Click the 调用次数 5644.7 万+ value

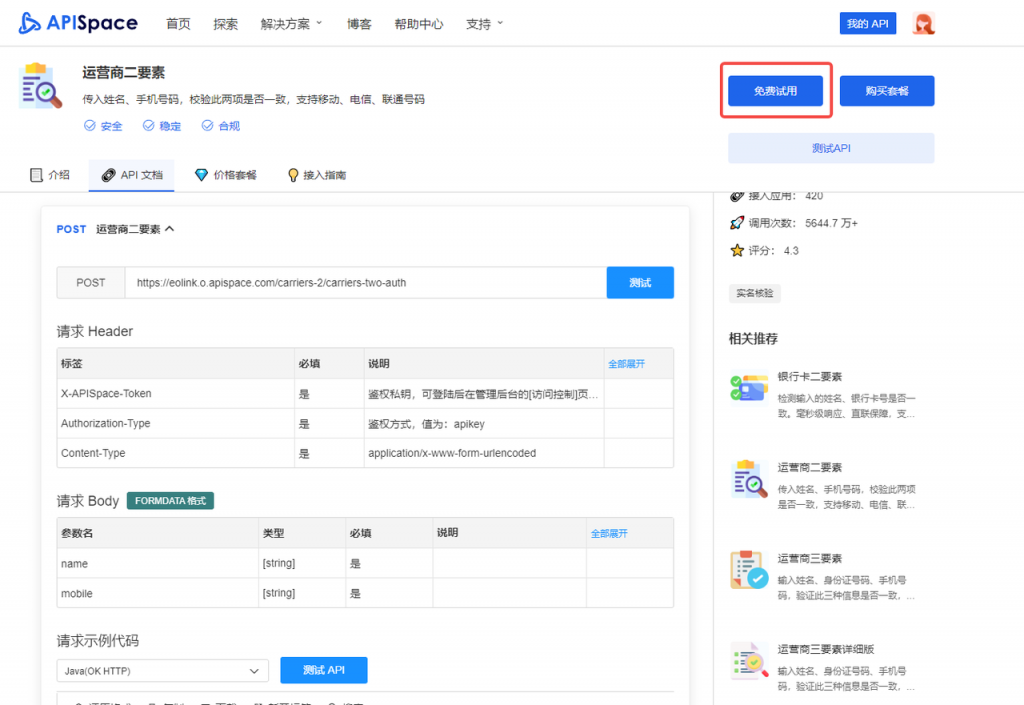click(831, 223)
